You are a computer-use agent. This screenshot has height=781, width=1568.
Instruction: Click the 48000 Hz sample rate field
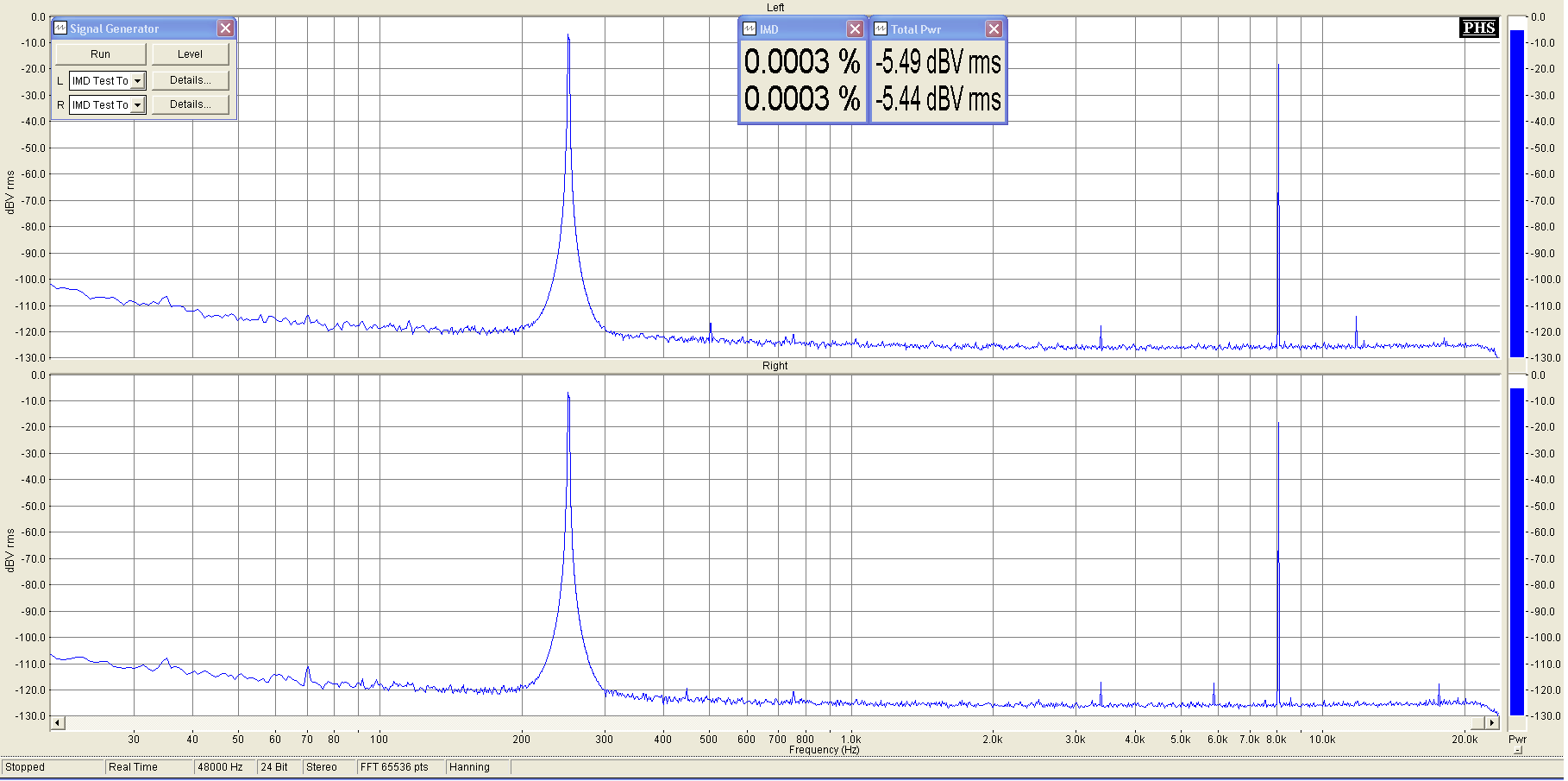pyautogui.click(x=223, y=767)
